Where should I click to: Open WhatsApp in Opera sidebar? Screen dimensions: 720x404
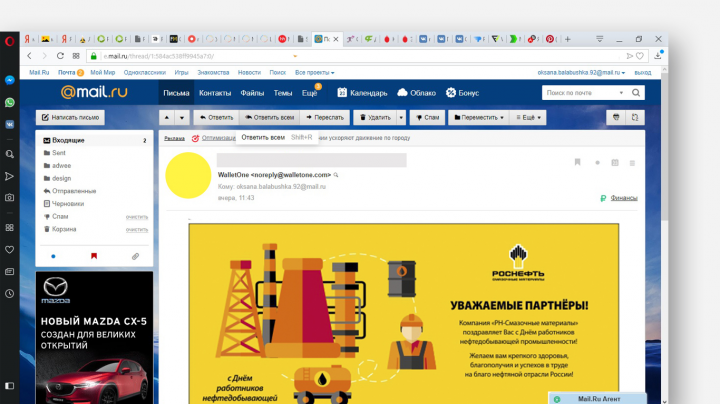(10, 102)
